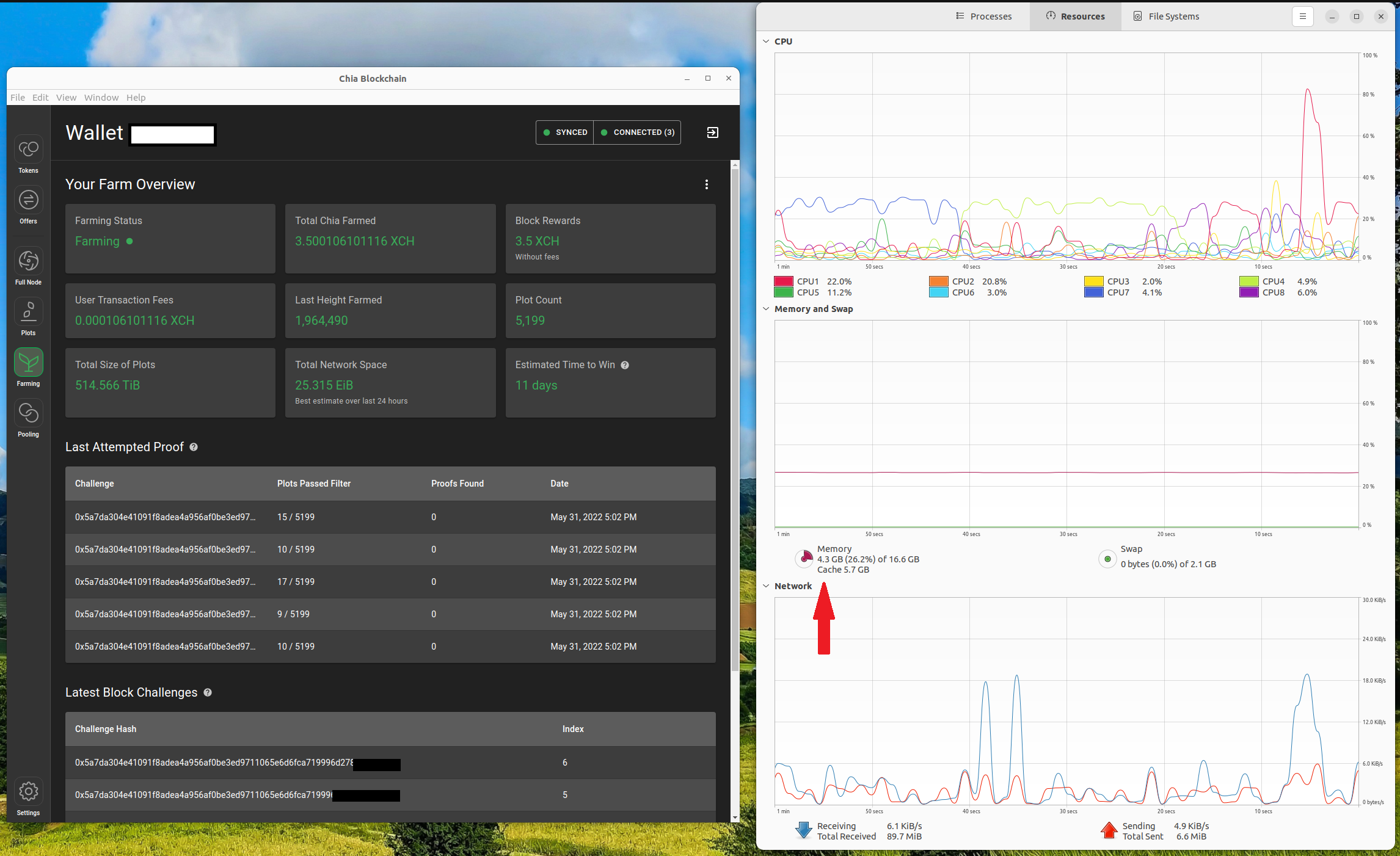Click the red Sending arrow icon
The height and width of the screenshot is (856, 1400).
click(1109, 830)
